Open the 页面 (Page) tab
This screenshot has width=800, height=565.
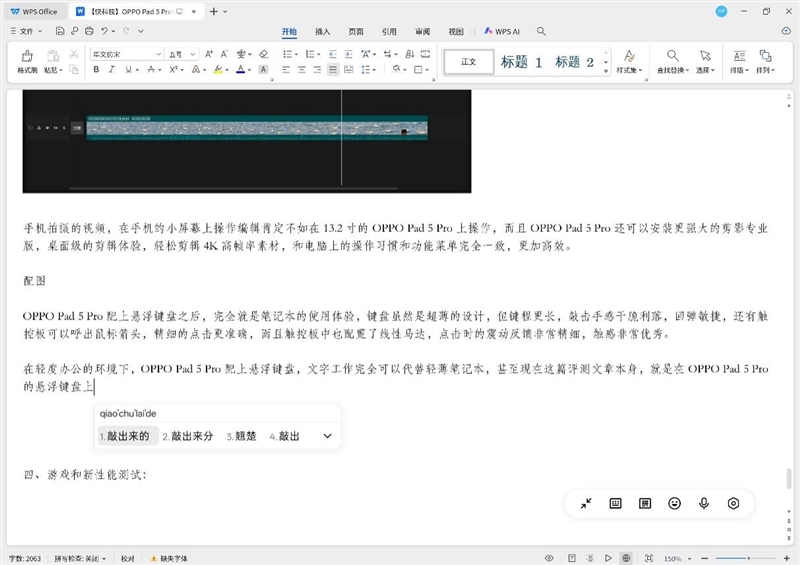click(x=356, y=32)
